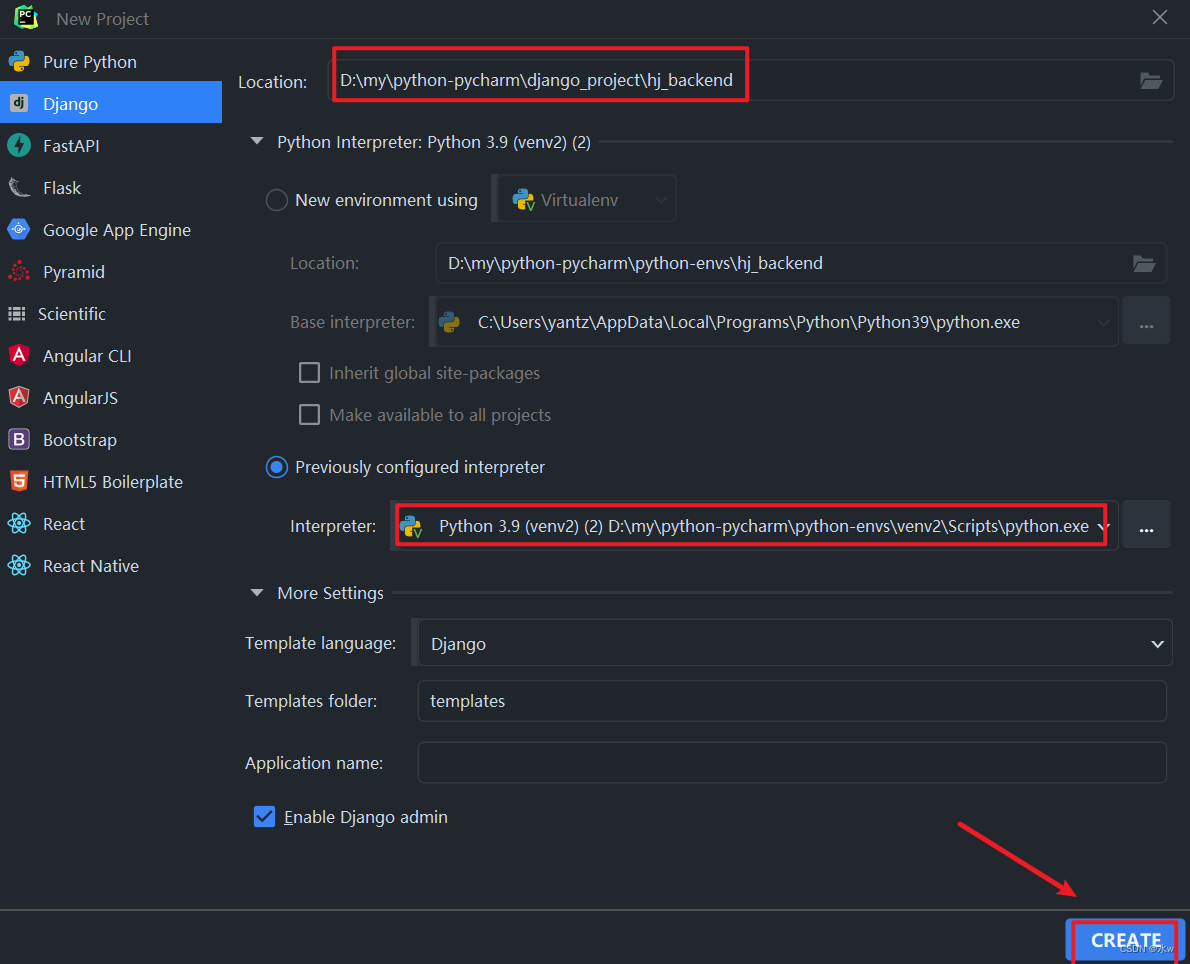1190x964 pixels.
Task: Toggle Inherit global site-packages checkbox
Action: point(309,373)
